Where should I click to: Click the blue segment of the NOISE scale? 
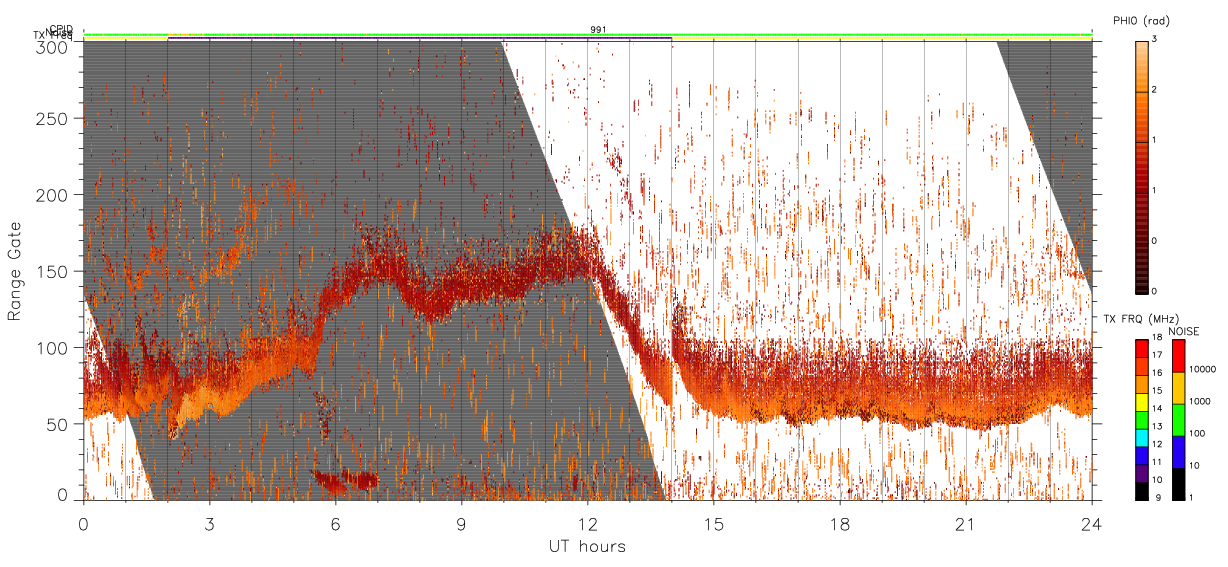(x=1179, y=452)
